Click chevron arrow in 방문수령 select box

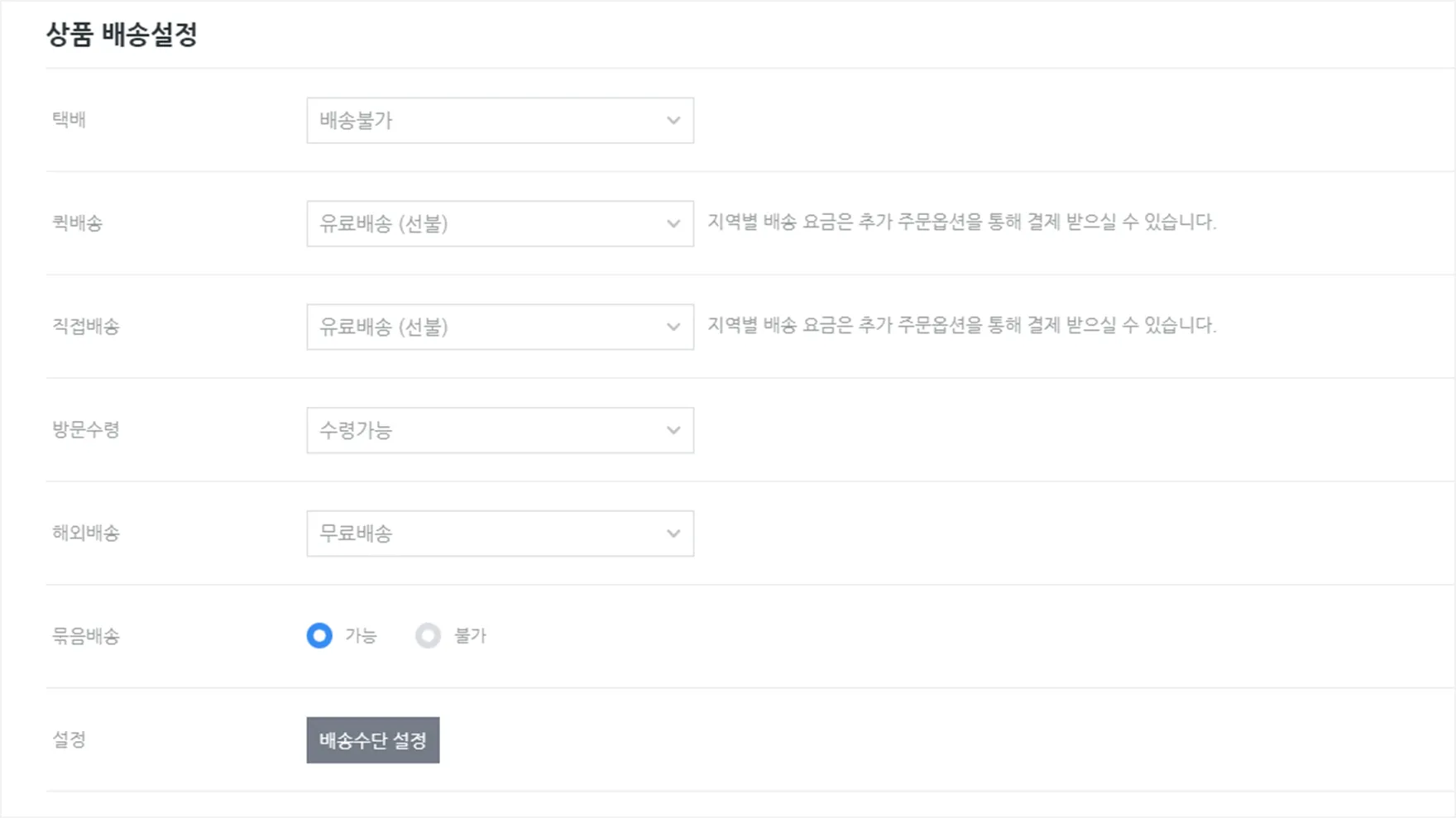tap(673, 430)
